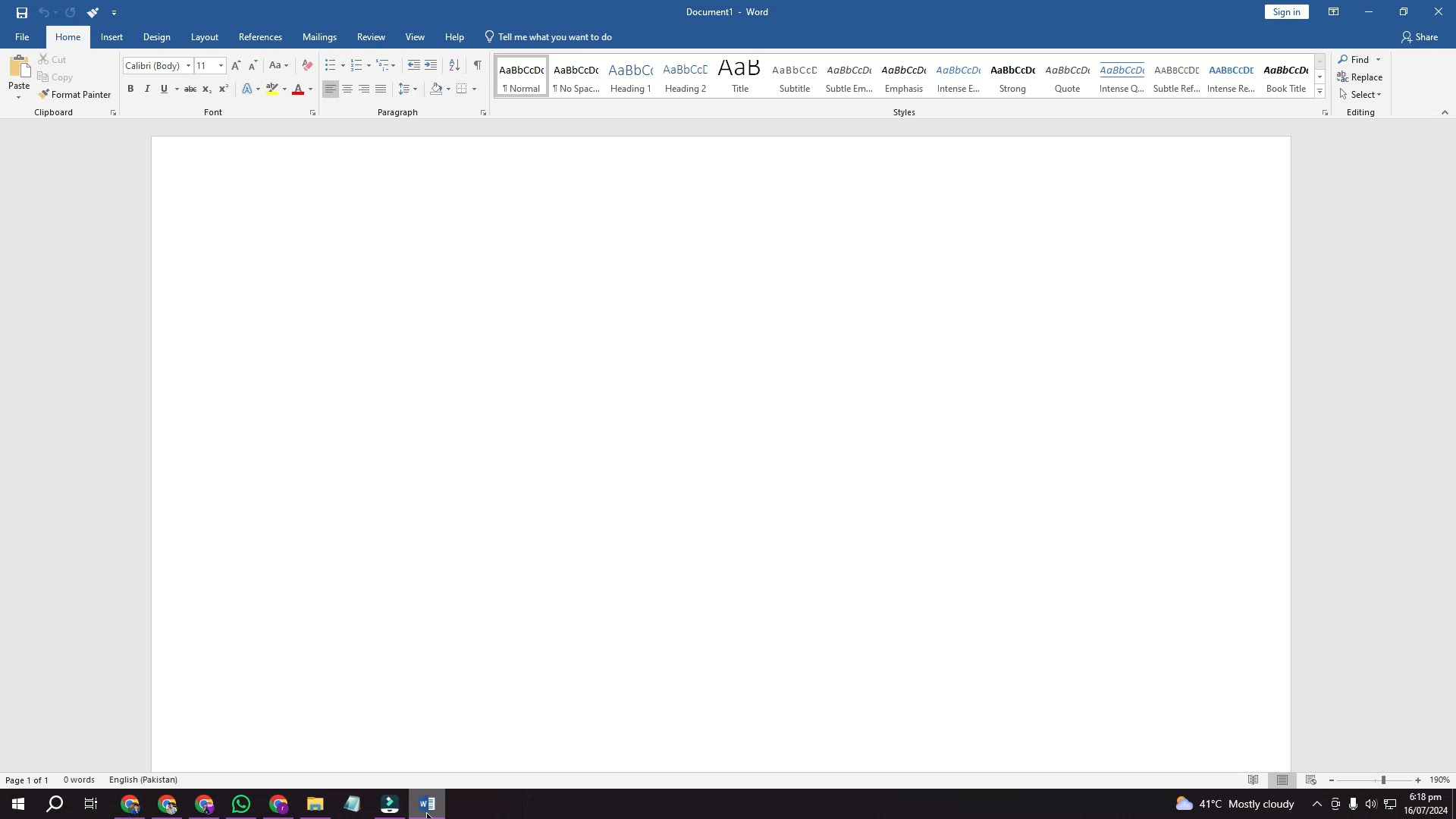Select Align Left paragraph alignment

tap(331, 89)
